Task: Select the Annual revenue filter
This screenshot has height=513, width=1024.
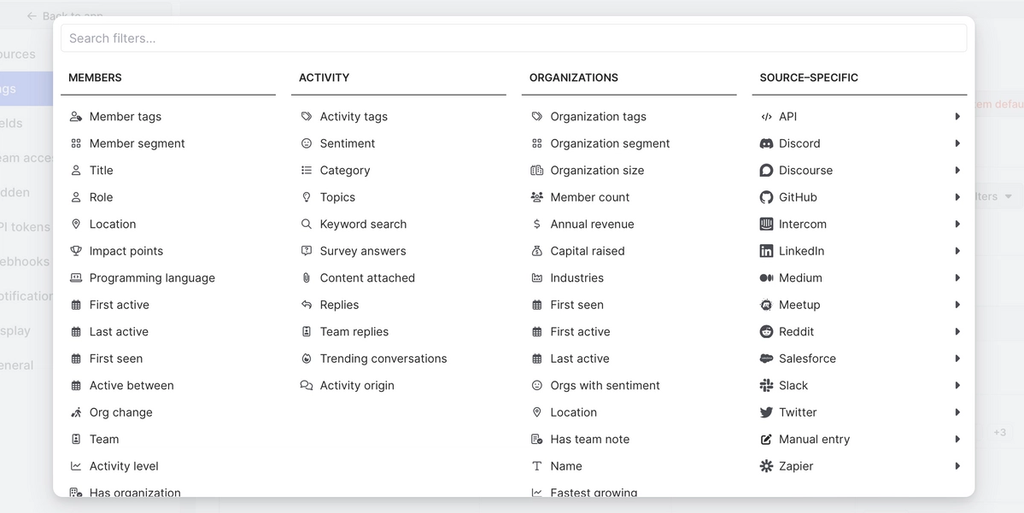Action: coord(592,225)
